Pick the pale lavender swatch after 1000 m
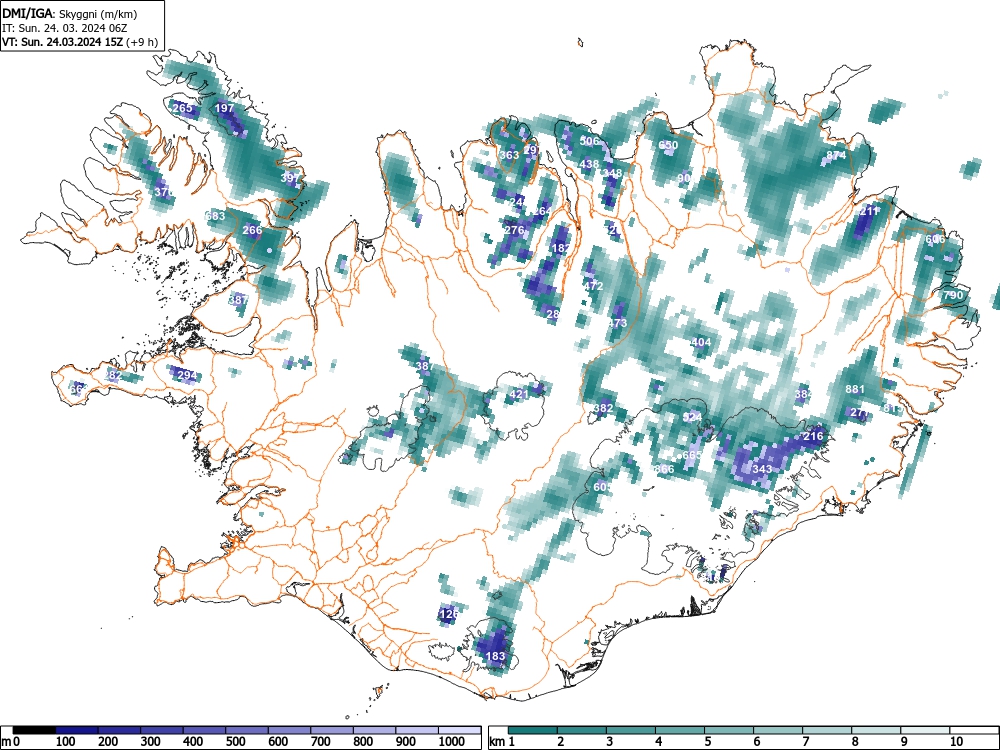The width and height of the screenshot is (1000, 750). coord(460,730)
